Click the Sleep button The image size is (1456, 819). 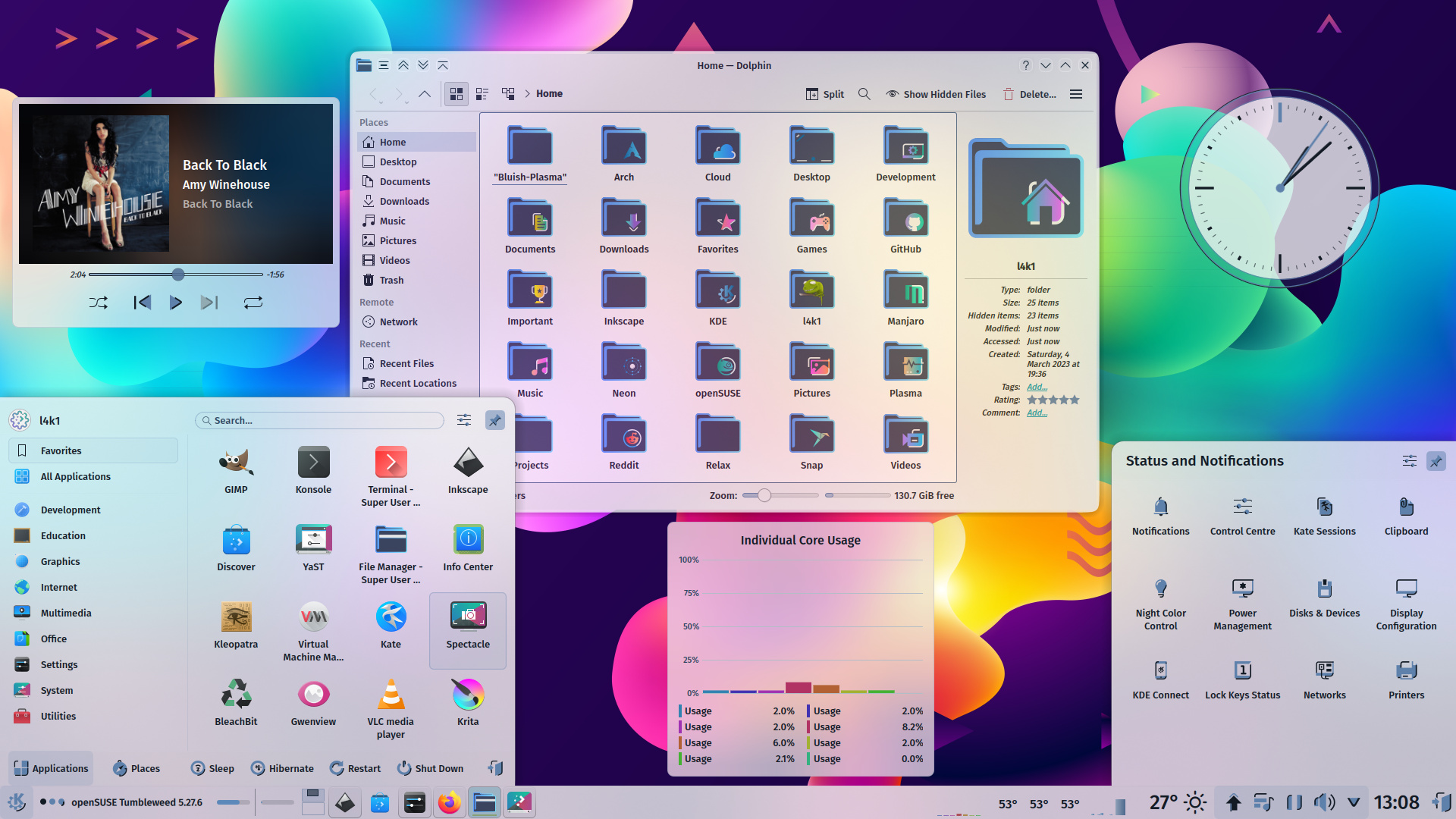[212, 768]
